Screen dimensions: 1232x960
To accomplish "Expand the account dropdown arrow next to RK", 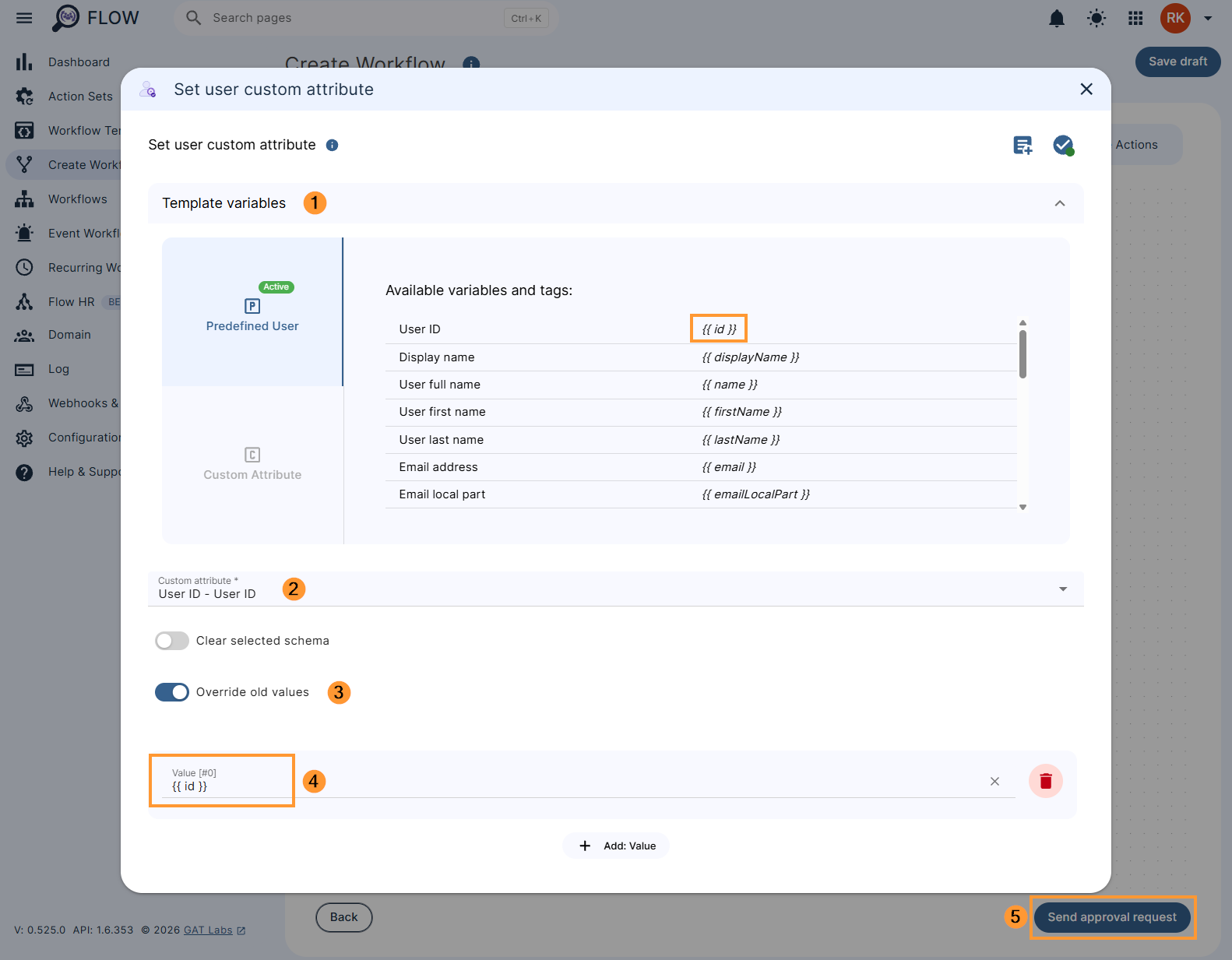I will pyautogui.click(x=1208, y=18).
